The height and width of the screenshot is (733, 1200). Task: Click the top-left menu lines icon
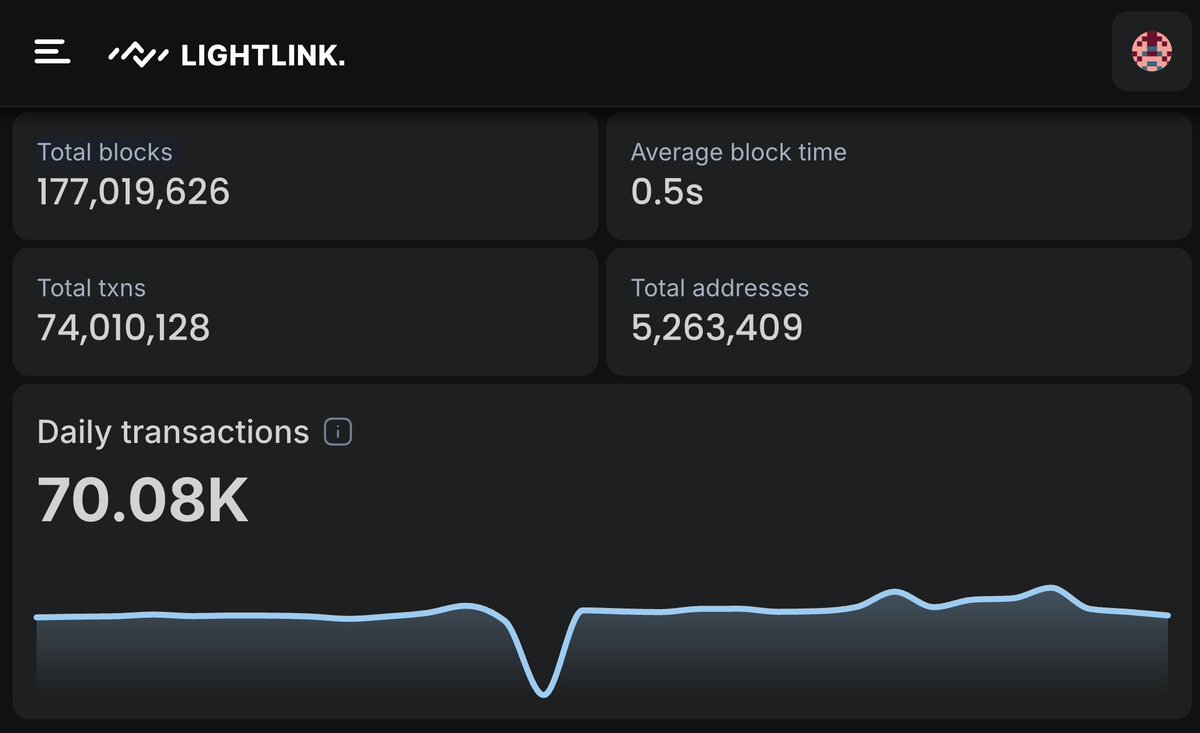(51, 51)
